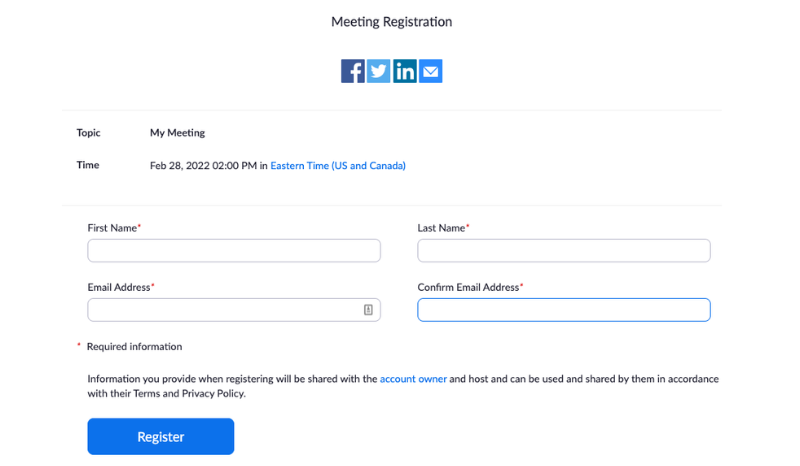Click the contact autofill icon in Email Address field

[368, 310]
